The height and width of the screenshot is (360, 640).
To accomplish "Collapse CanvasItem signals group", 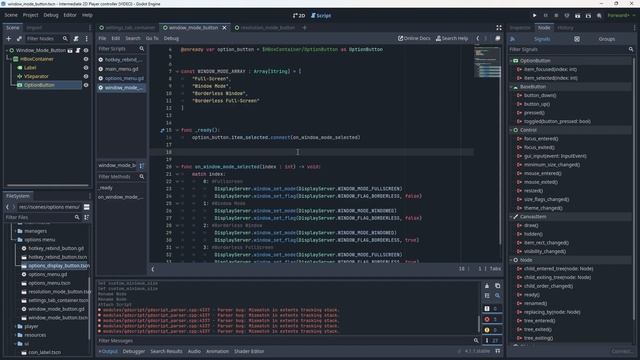I will (x=511, y=217).
